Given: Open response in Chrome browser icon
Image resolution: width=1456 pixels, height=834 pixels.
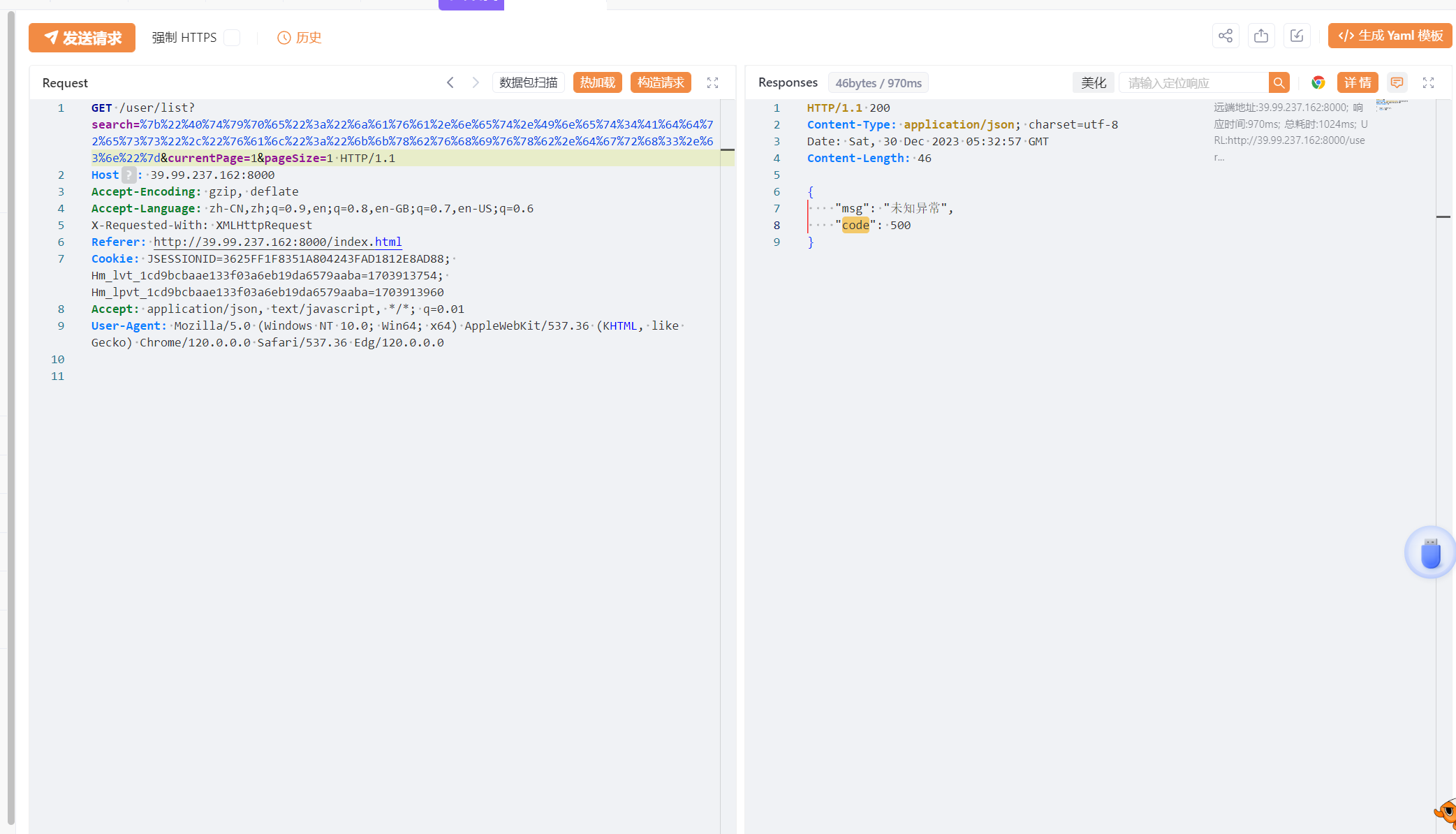Looking at the screenshot, I should click(1318, 83).
